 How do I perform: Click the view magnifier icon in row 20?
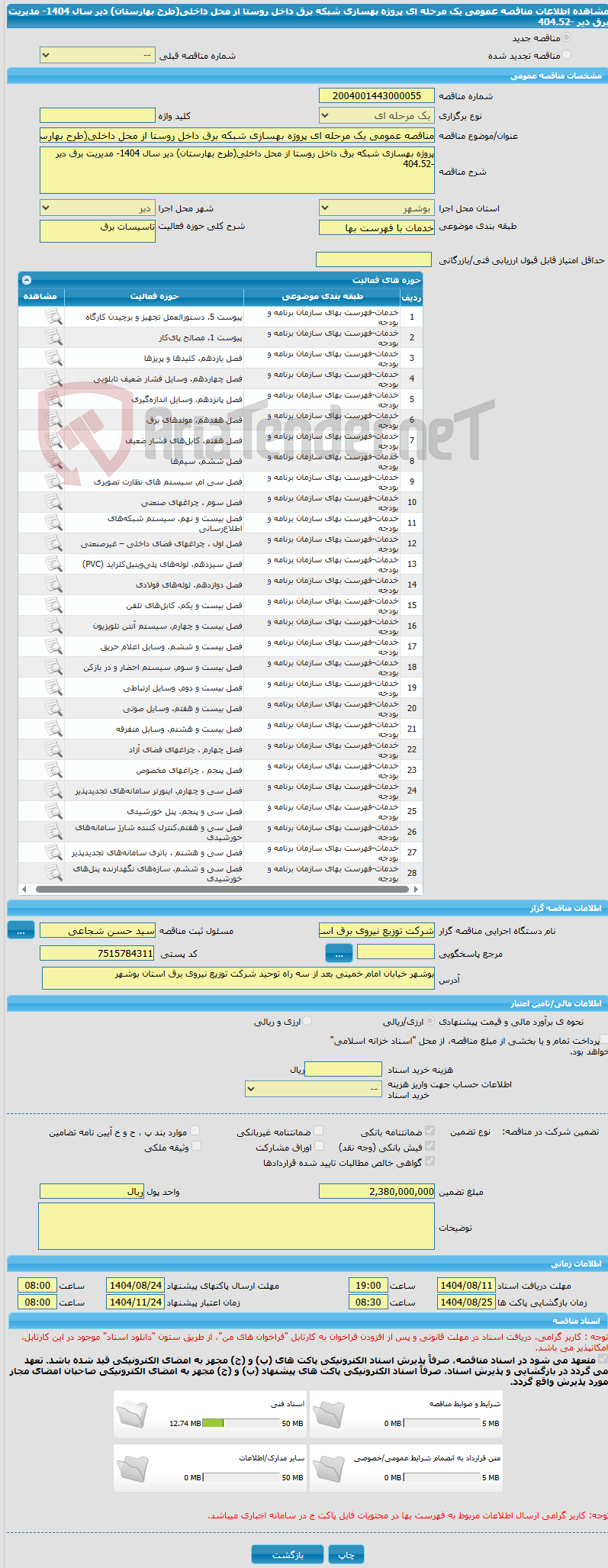[53, 708]
